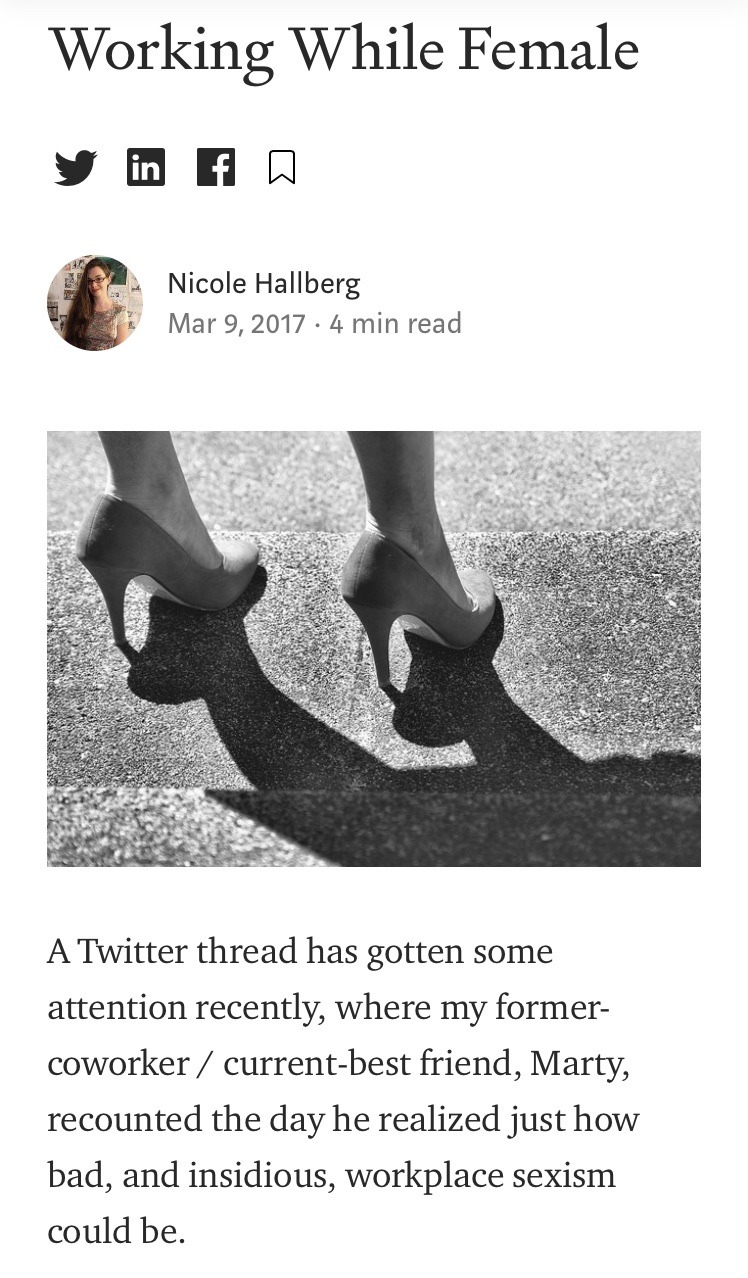The height and width of the screenshot is (1278, 748).
Task: Click the 4 min read label
Action: pyautogui.click(x=395, y=324)
